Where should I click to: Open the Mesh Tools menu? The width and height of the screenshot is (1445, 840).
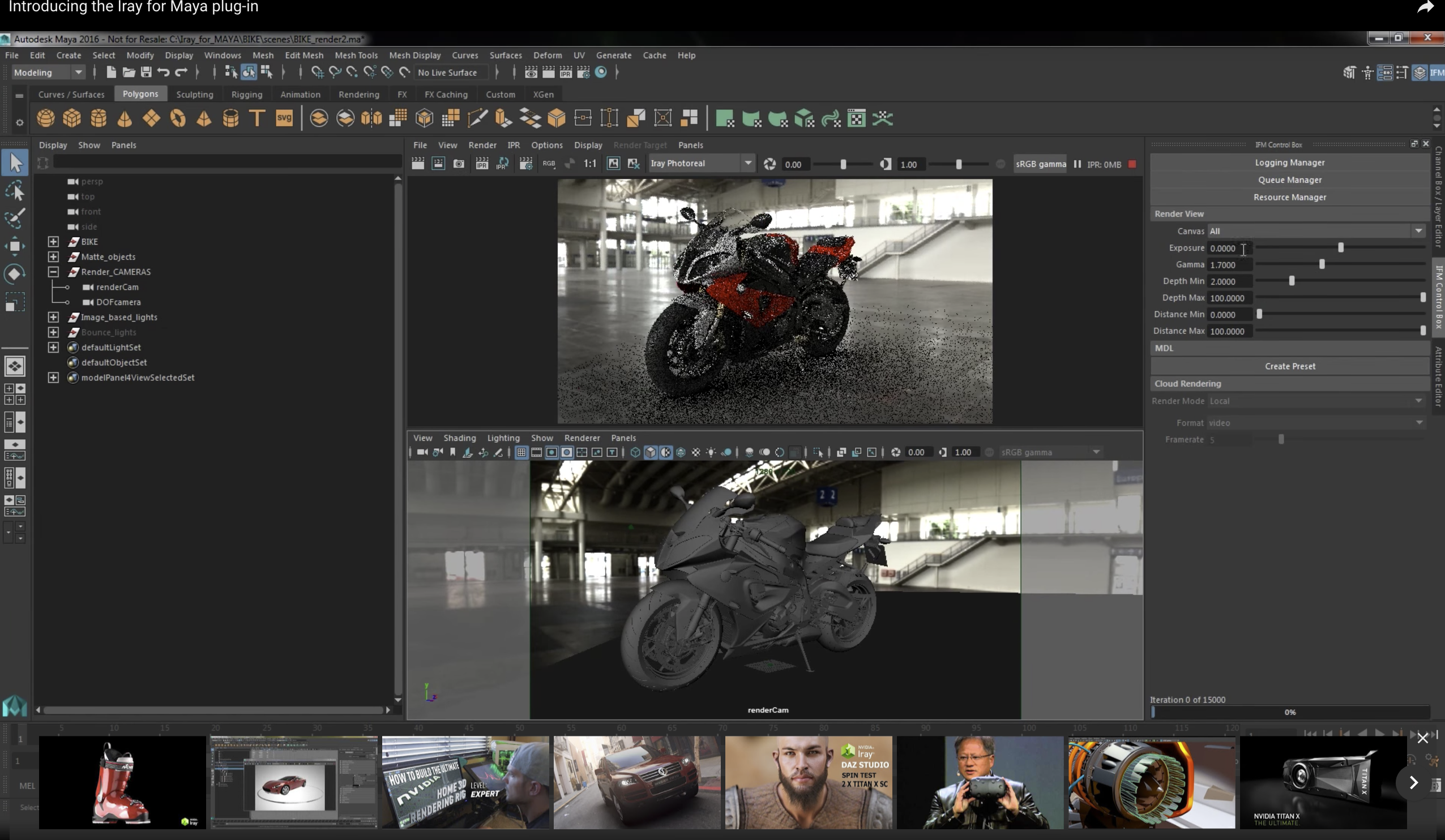point(356,55)
